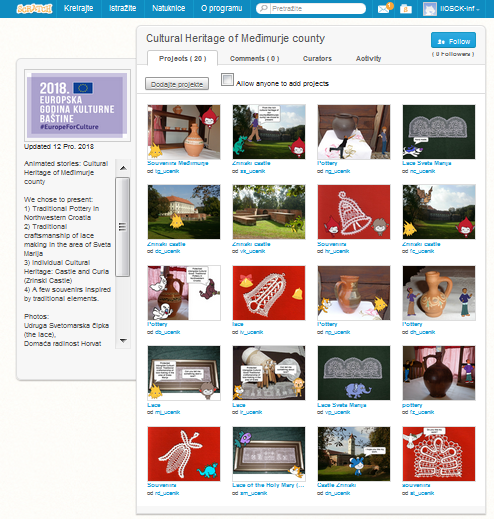Open red lace bell thumbnail with two characters

point(354,212)
